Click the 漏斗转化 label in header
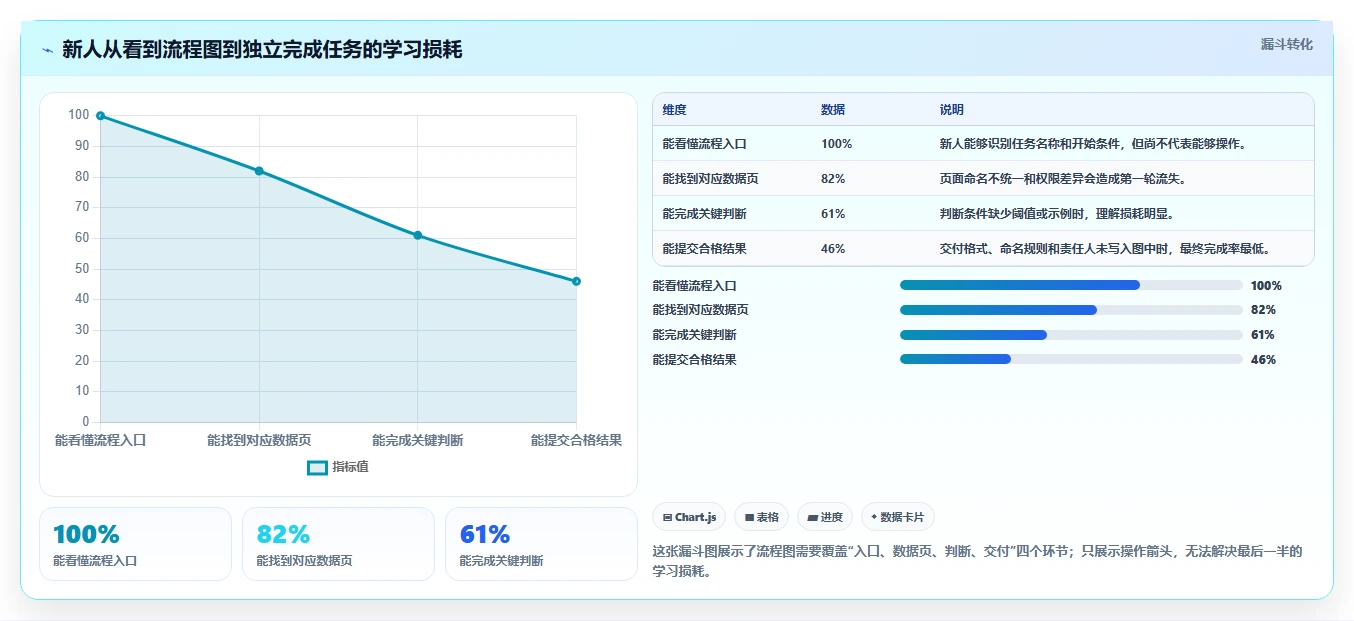Image resolution: width=1354 pixels, height=621 pixels. coord(1286,44)
